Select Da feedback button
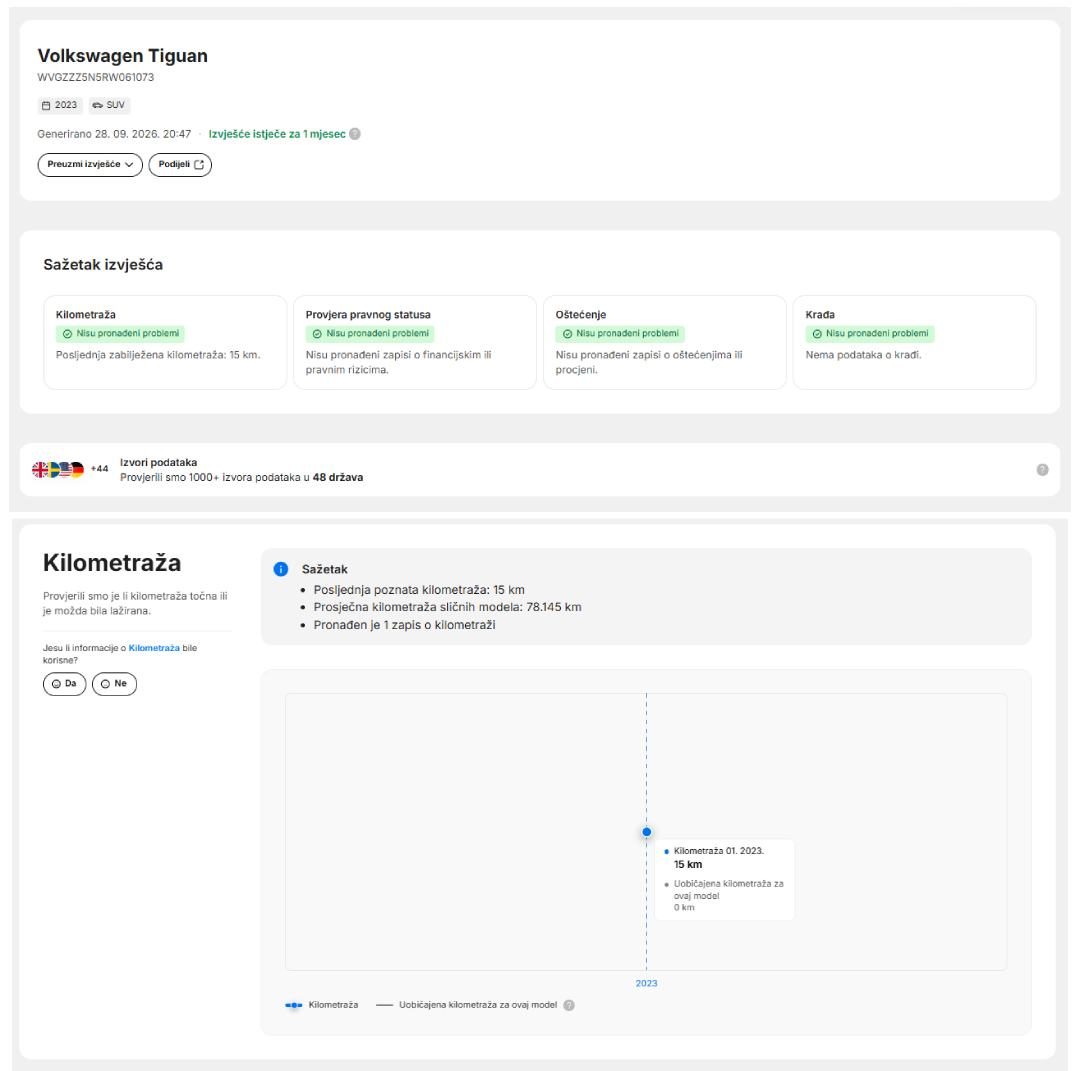This screenshot has height=1071, width=1080. click(x=64, y=684)
